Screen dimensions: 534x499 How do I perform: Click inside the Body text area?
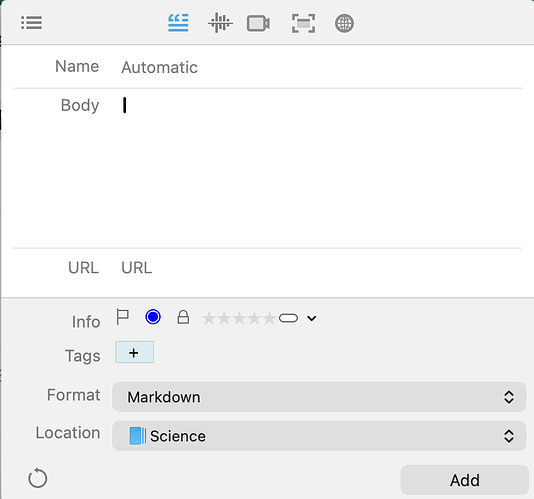click(x=320, y=169)
